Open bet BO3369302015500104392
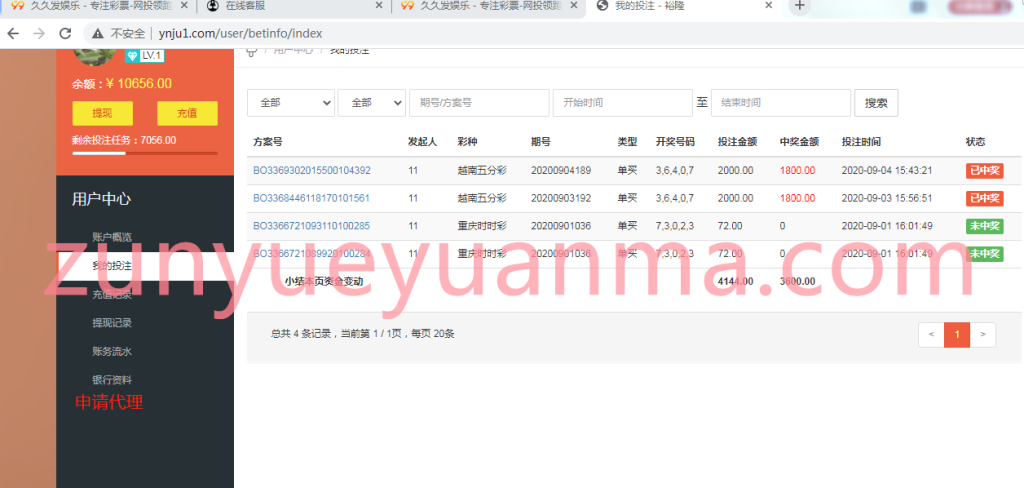Viewport: 1024px width, 488px height. pos(312,171)
